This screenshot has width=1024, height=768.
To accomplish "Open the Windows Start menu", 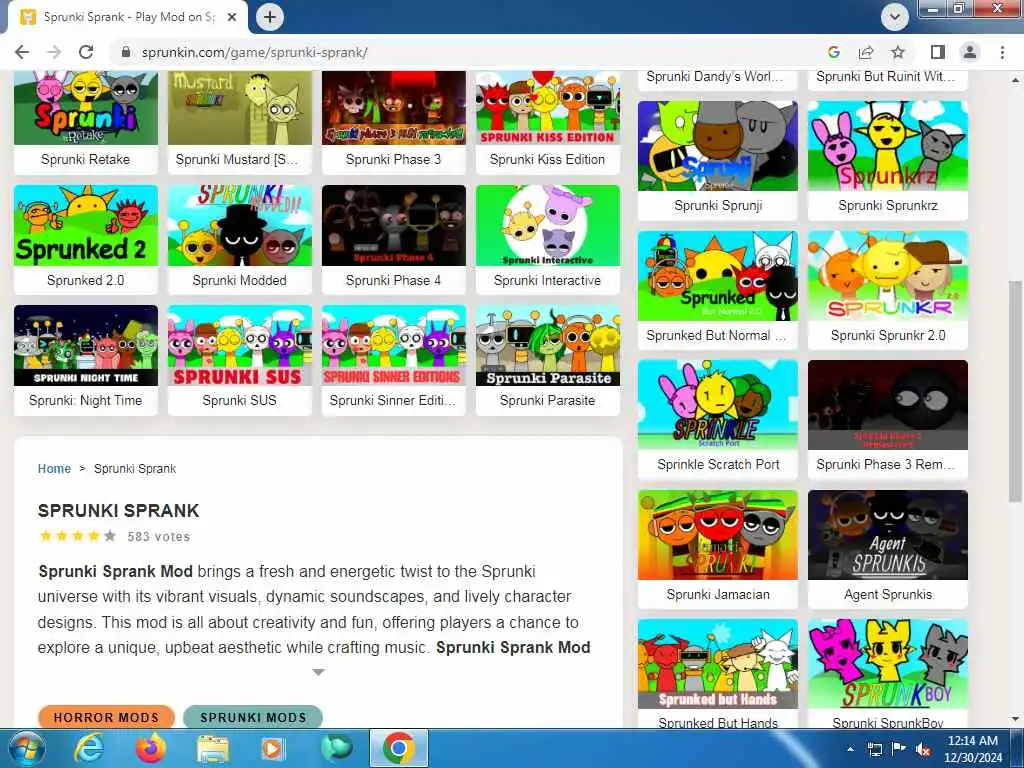I will coord(25,748).
